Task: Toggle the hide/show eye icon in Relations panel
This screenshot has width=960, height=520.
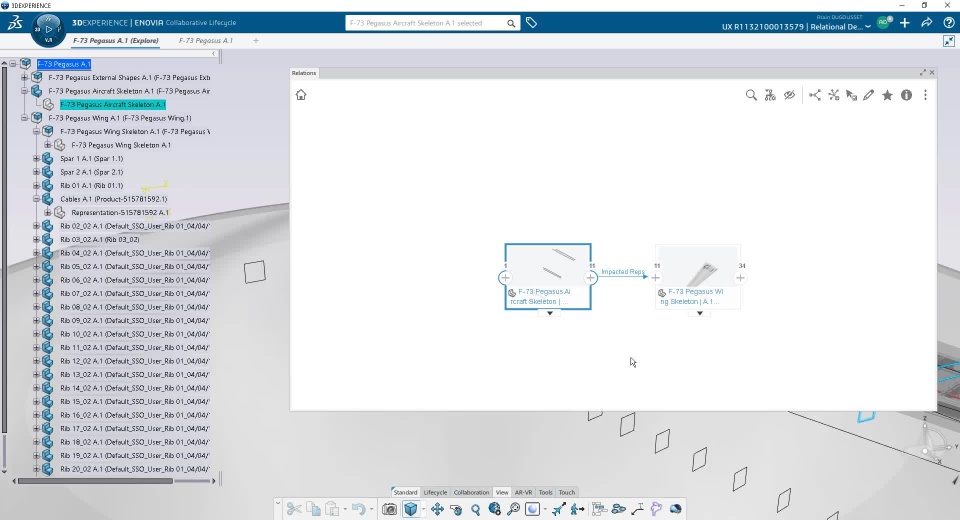Action: [x=789, y=95]
